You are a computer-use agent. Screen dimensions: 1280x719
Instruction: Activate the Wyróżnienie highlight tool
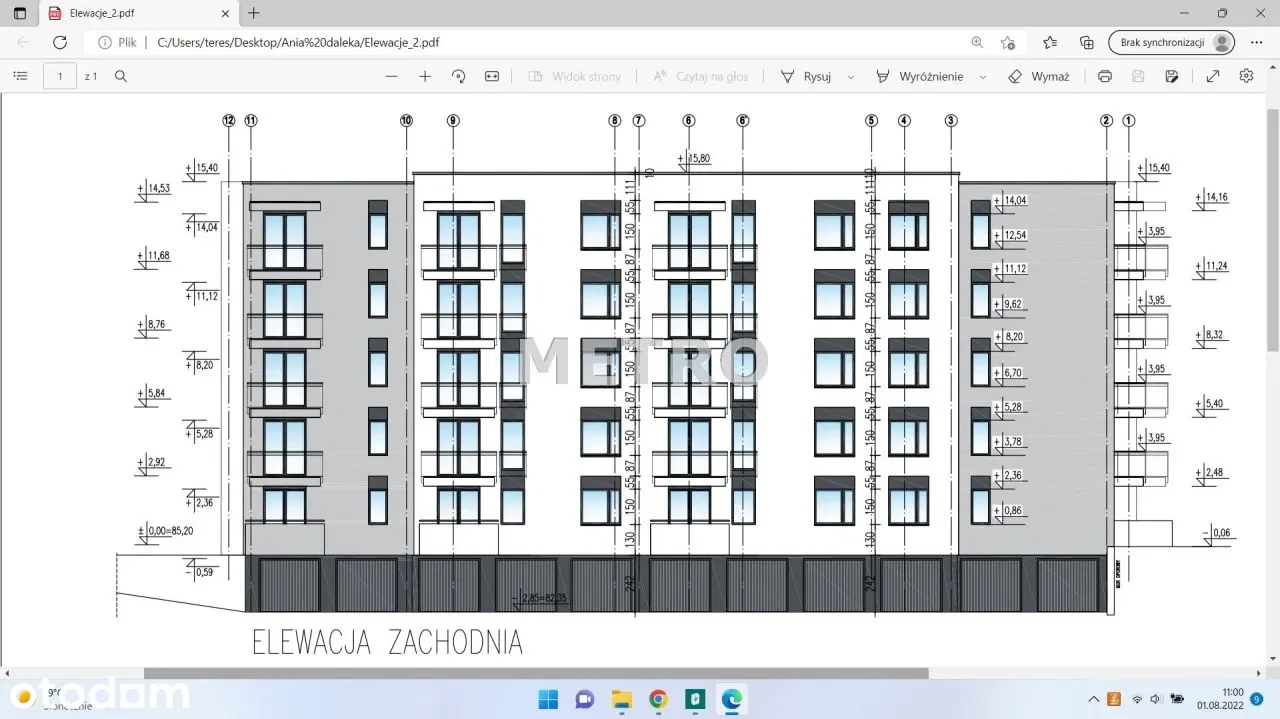[x=919, y=76]
